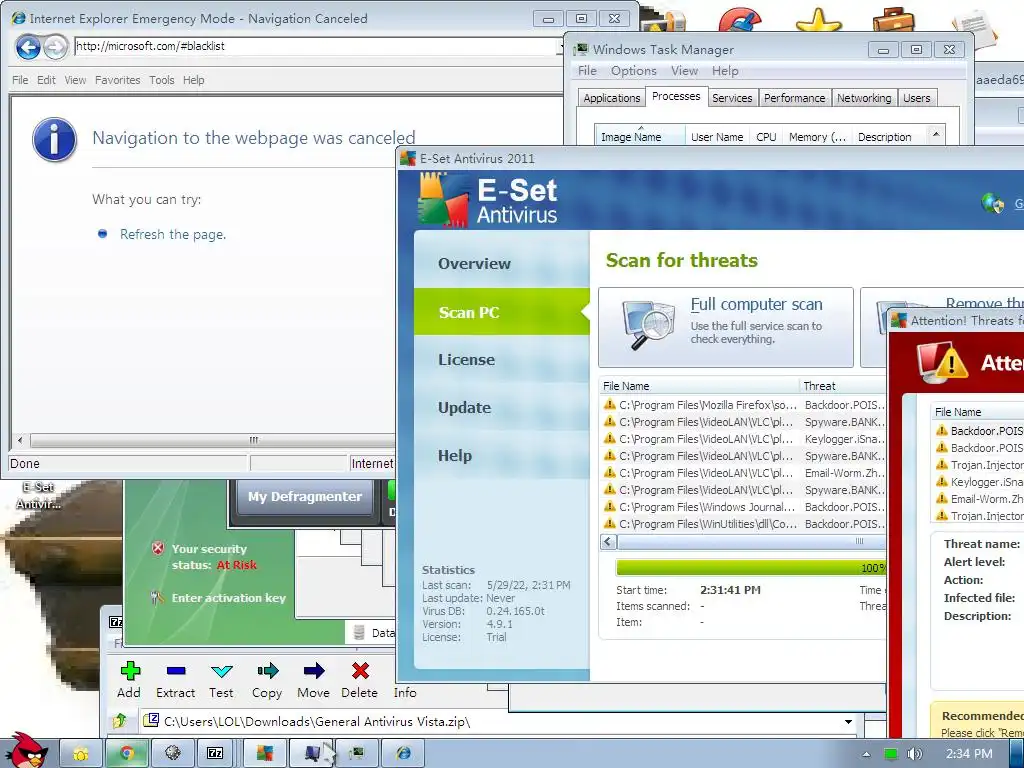1024x768 pixels.
Task: Click the 7-Zip Extract button
Action: pyautogui.click(x=175, y=680)
